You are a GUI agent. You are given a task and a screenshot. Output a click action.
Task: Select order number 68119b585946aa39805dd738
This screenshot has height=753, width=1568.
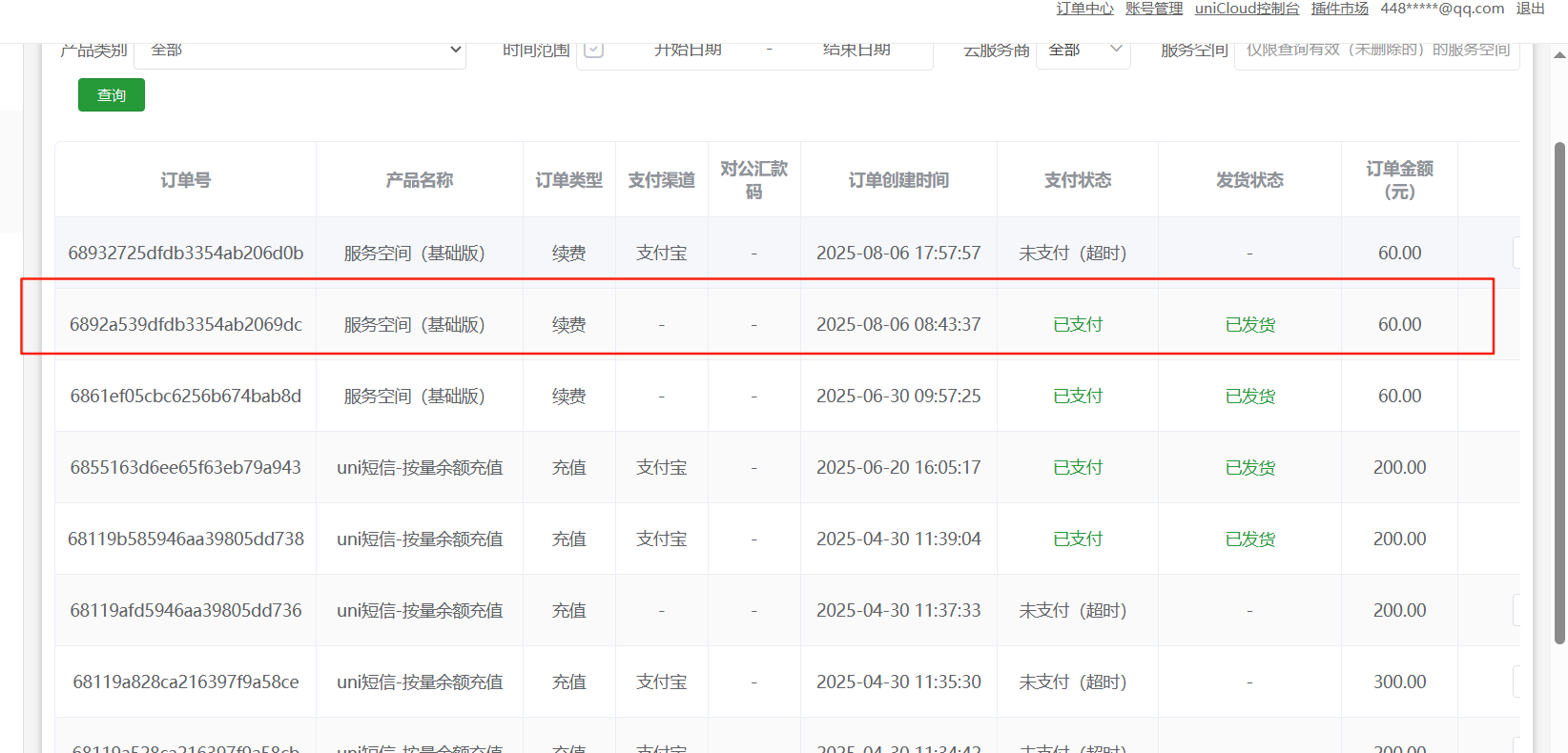coord(186,539)
